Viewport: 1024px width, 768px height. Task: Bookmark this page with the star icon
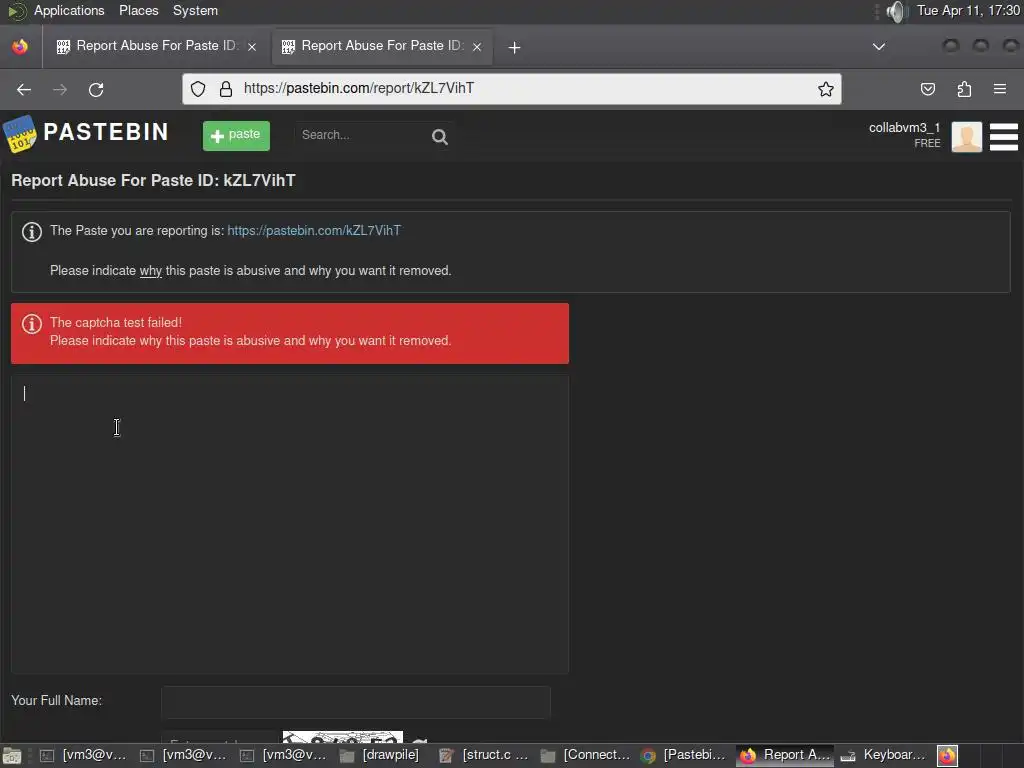click(825, 89)
